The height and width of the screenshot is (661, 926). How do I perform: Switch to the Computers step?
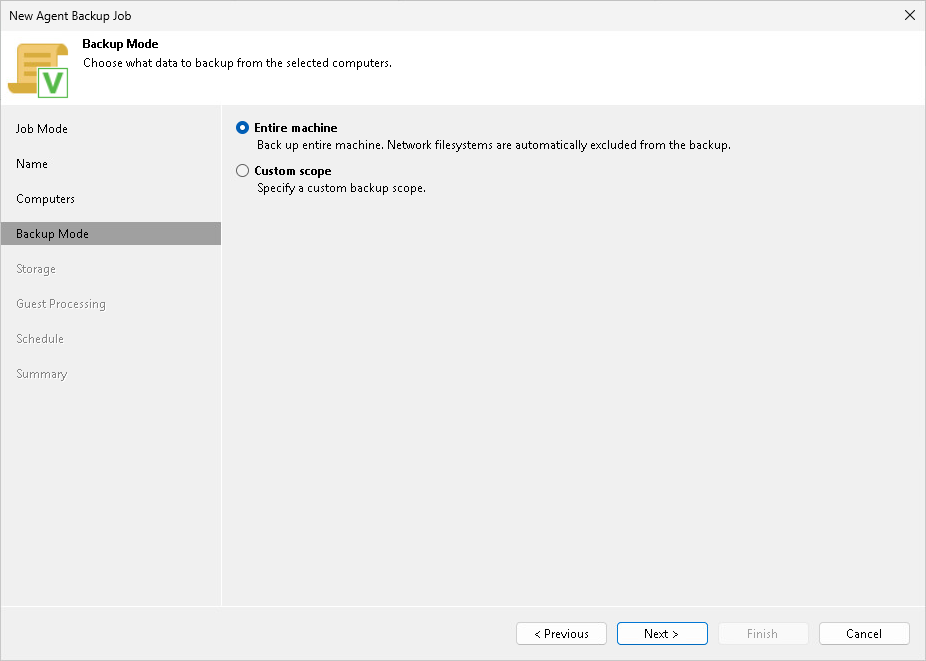pyautogui.click(x=45, y=199)
